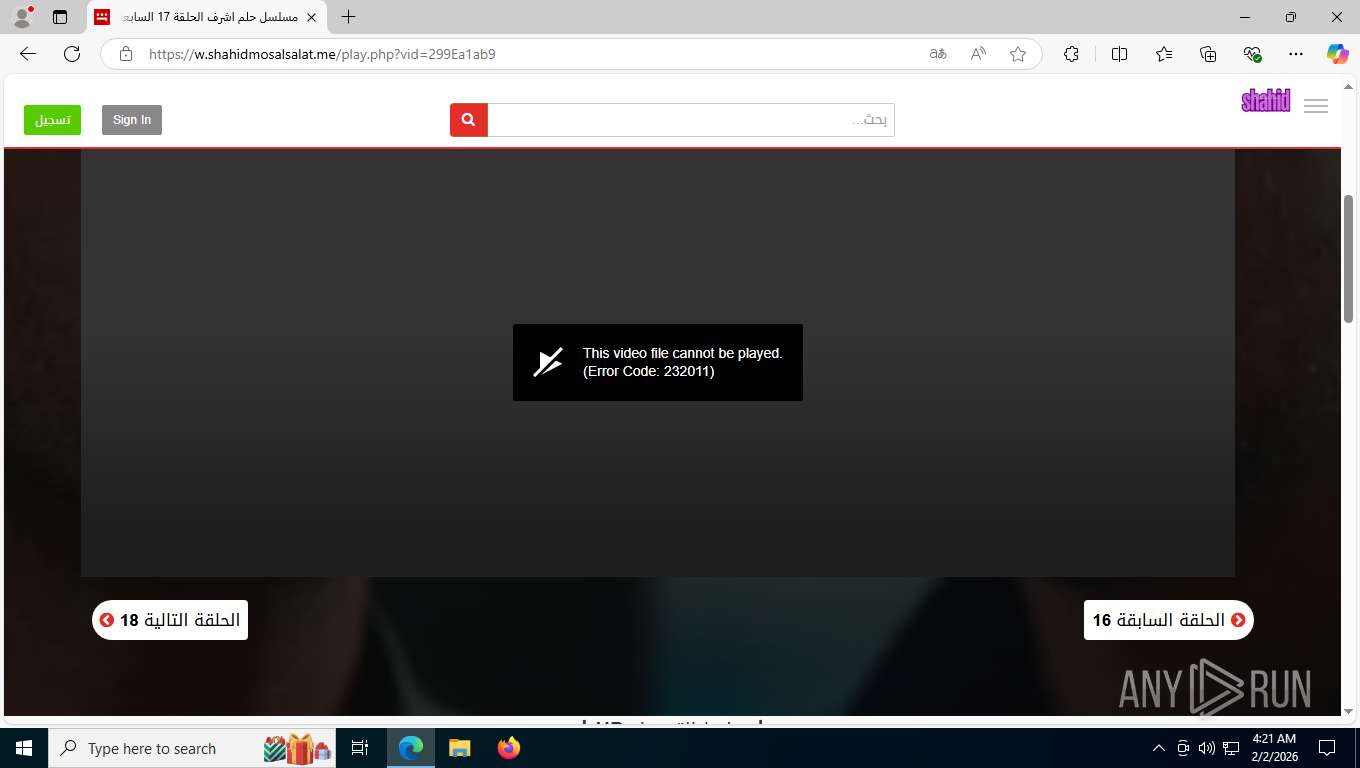1360x768 pixels.
Task: Click the green تسجيل register button
Action: [x=53, y=120]
